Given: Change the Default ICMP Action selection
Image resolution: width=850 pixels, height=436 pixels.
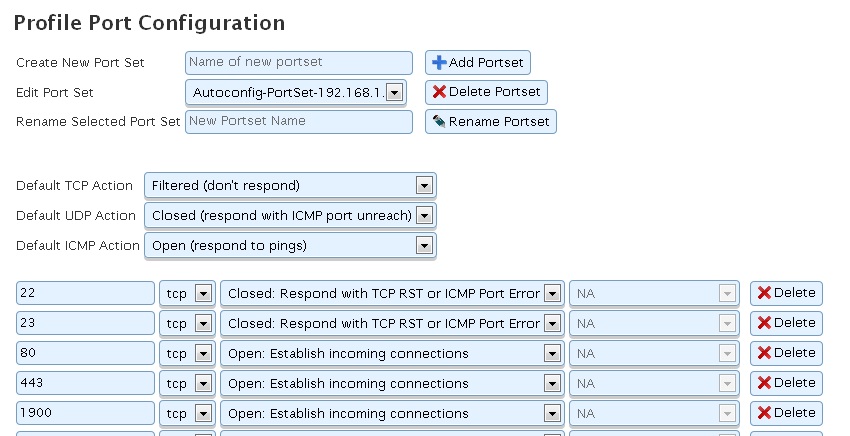Looking at the screenshot, I should point(291,245).
